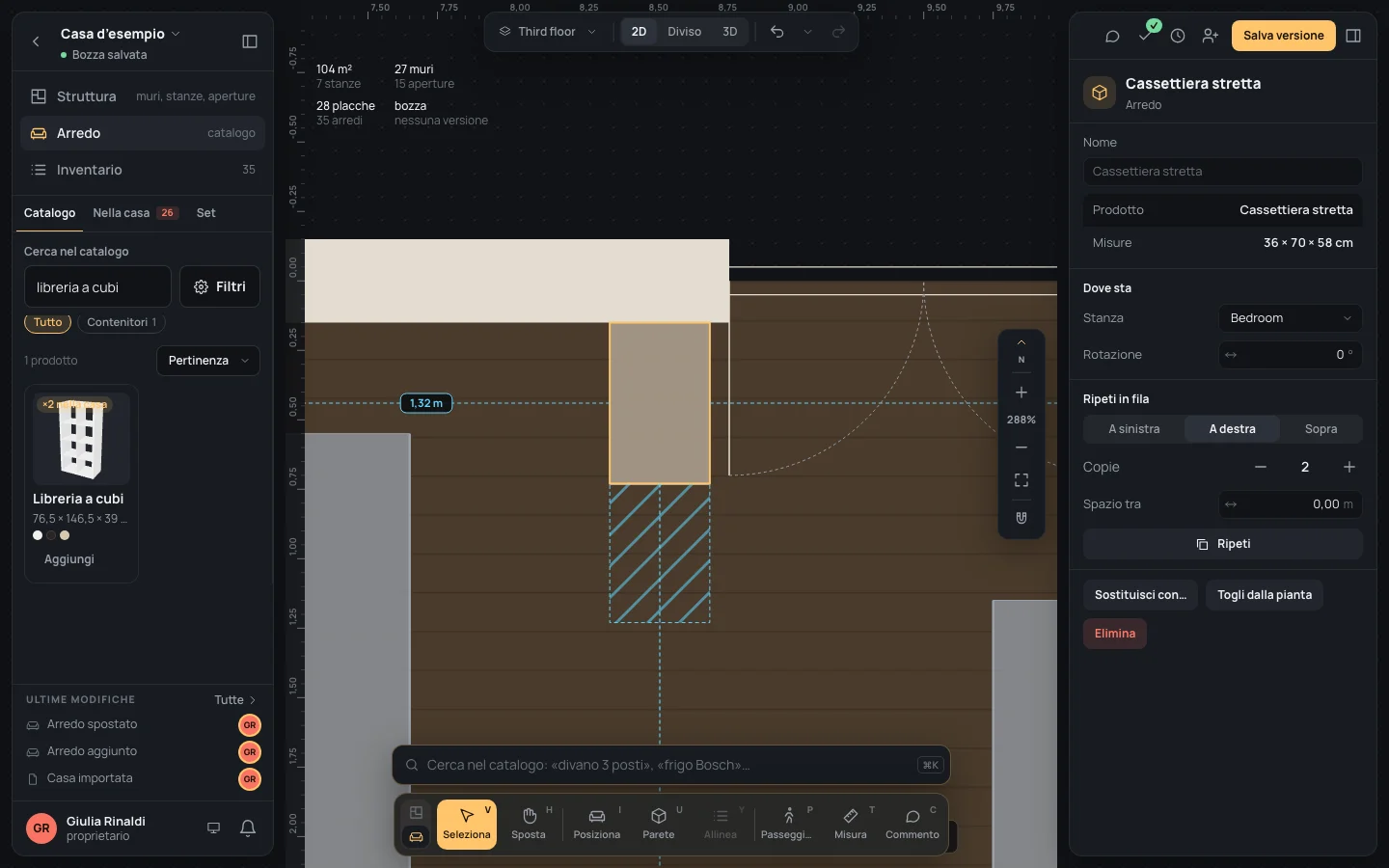Set repeat direction to A sinistra
Viewport: 1389px width, 868px height.
point(1134,429)
